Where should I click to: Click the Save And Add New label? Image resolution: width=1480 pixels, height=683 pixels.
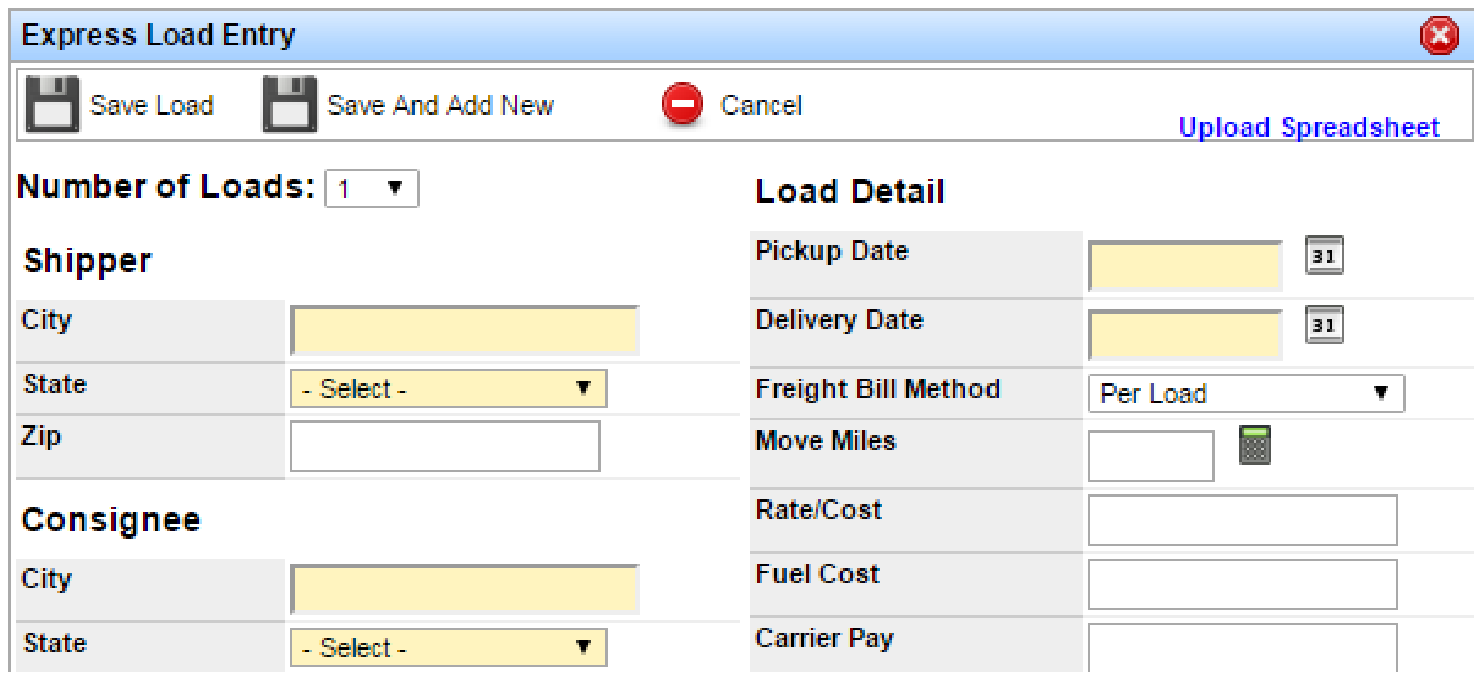[441, 105]
